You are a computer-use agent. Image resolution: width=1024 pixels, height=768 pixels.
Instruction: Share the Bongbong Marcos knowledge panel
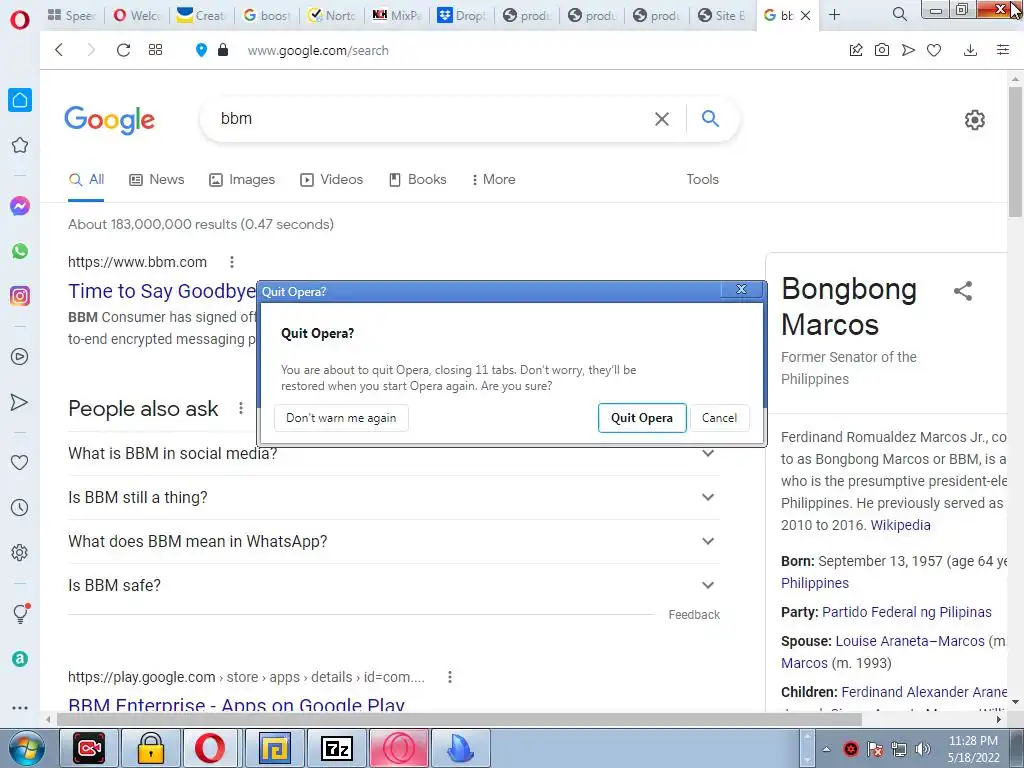(x=963, y=291)
